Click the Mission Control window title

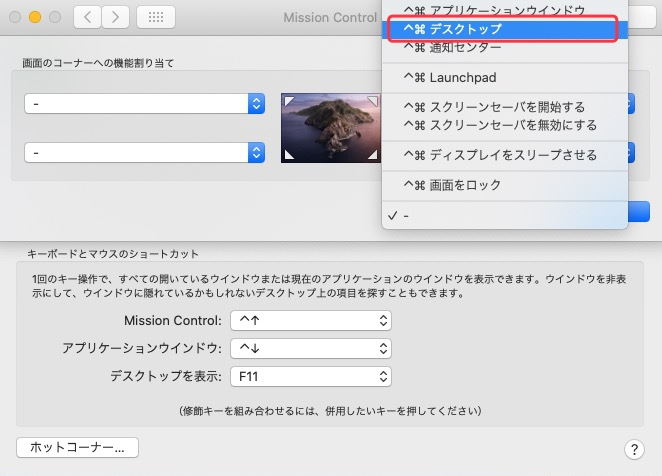click(330, 17)
